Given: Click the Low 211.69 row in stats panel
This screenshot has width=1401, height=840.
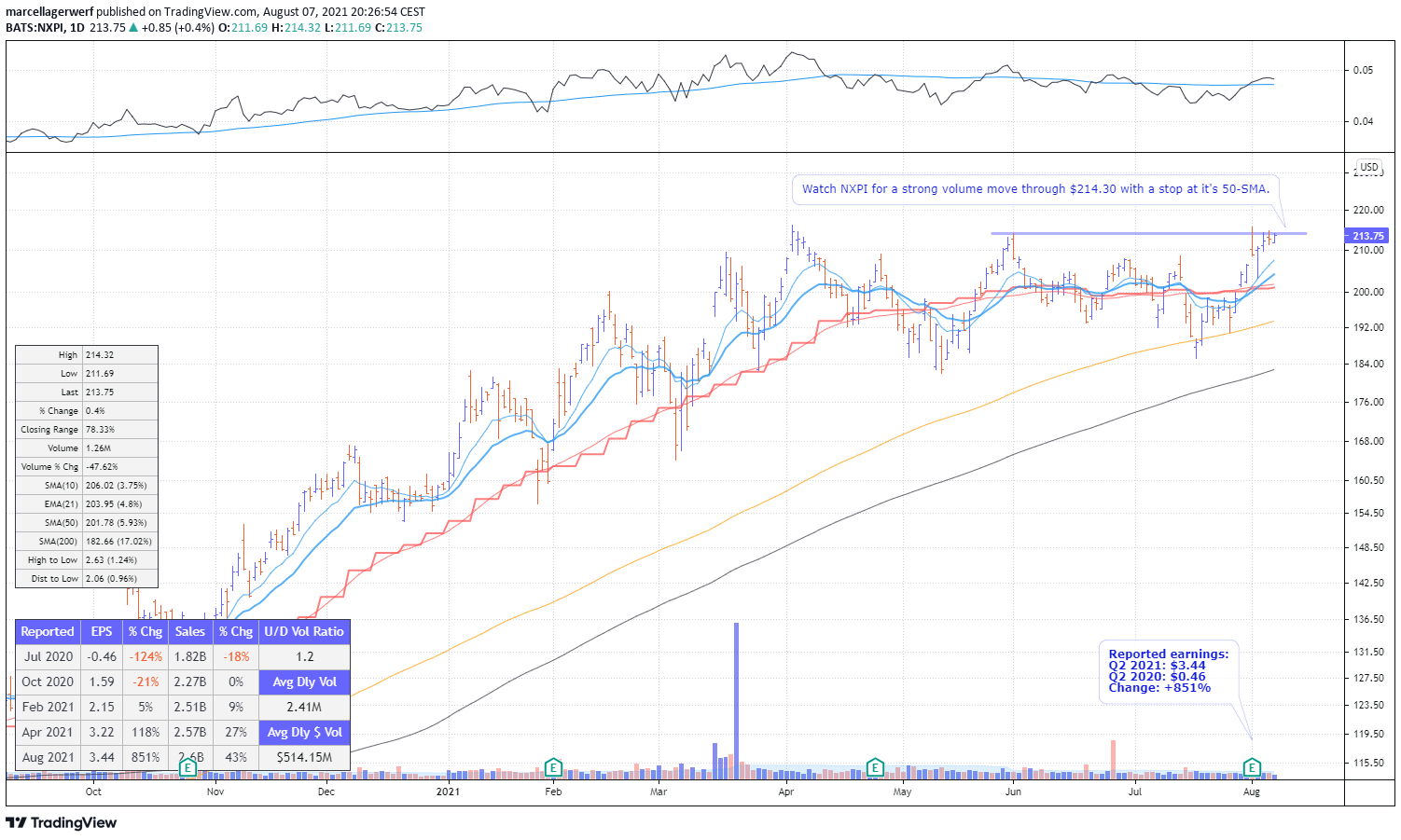Looking at the screenshot, I should (87, 374).
